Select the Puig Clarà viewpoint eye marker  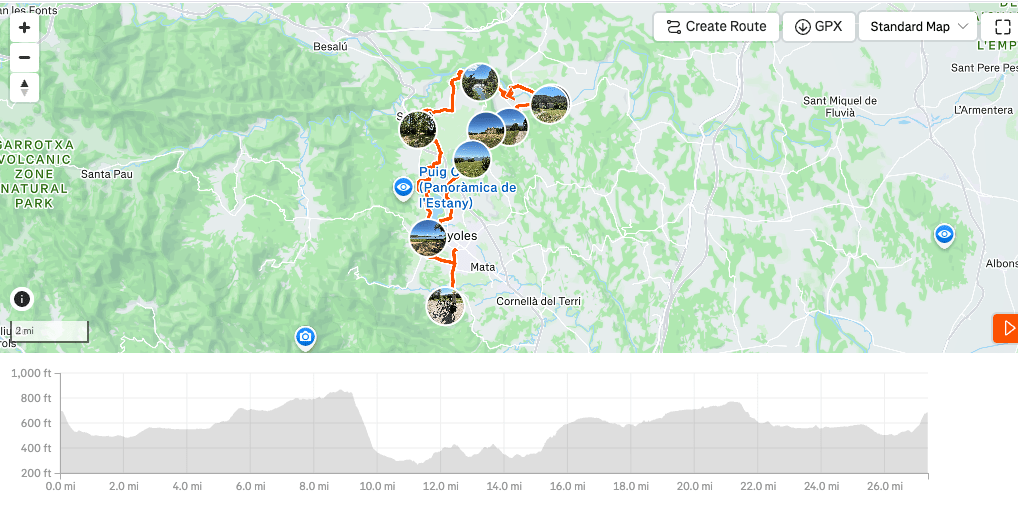tap(403, 187)
